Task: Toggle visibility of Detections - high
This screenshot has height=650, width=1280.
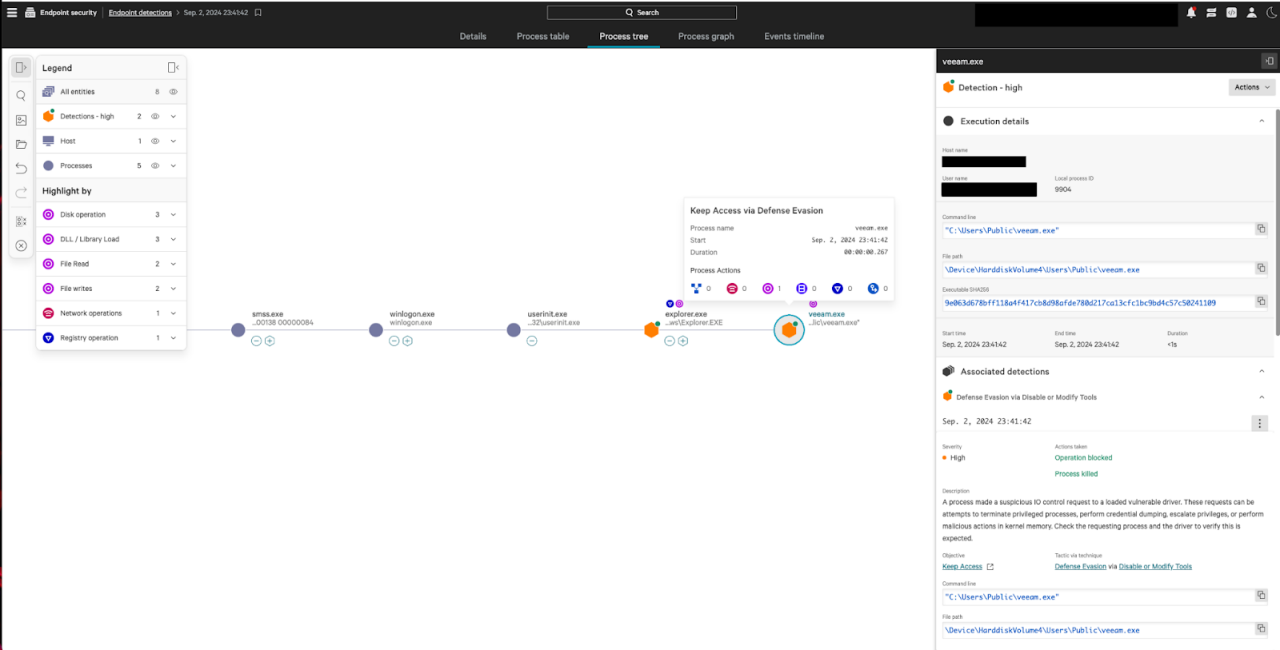Action: (155, 116)
